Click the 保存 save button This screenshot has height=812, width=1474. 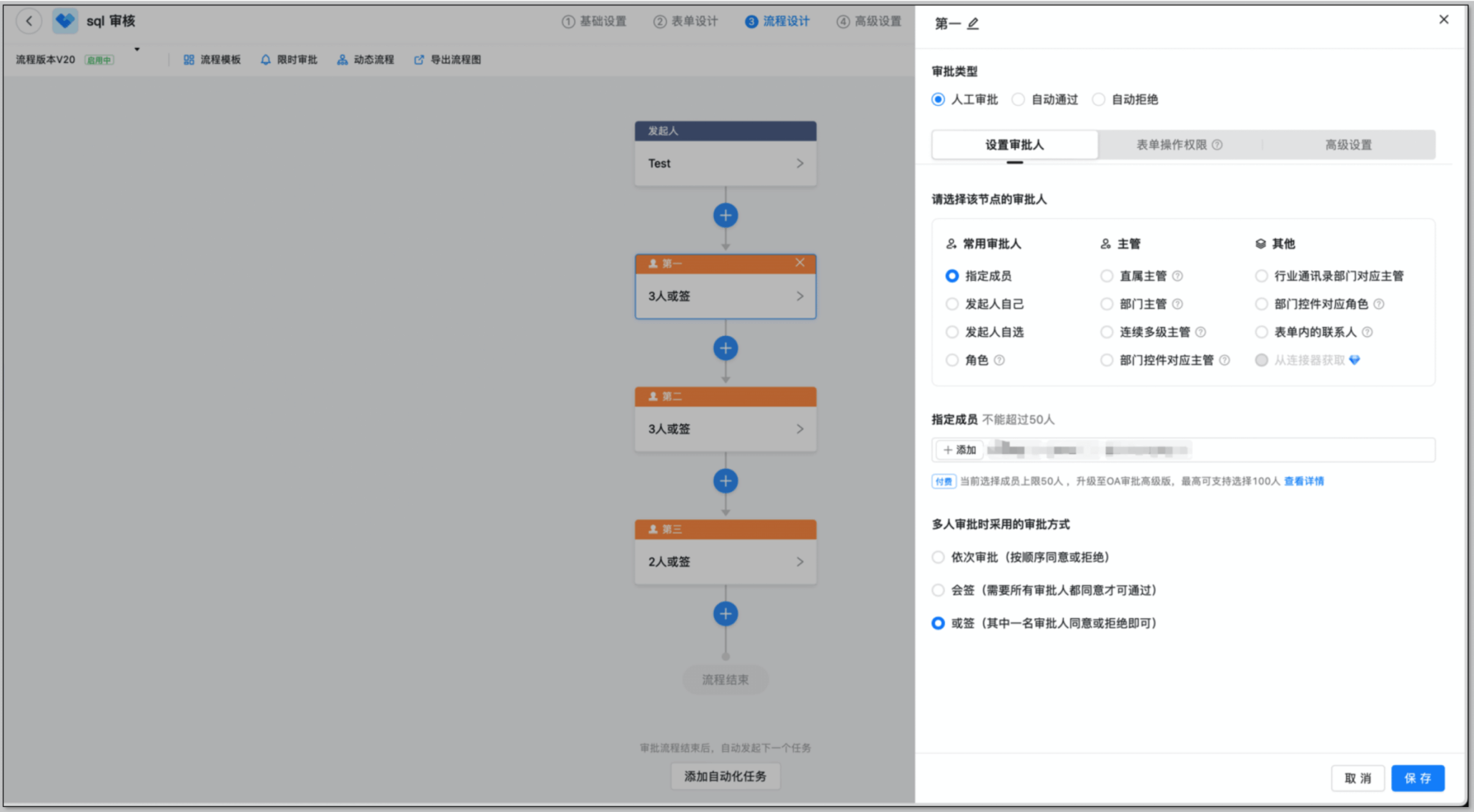click(x=1417, y=778)
